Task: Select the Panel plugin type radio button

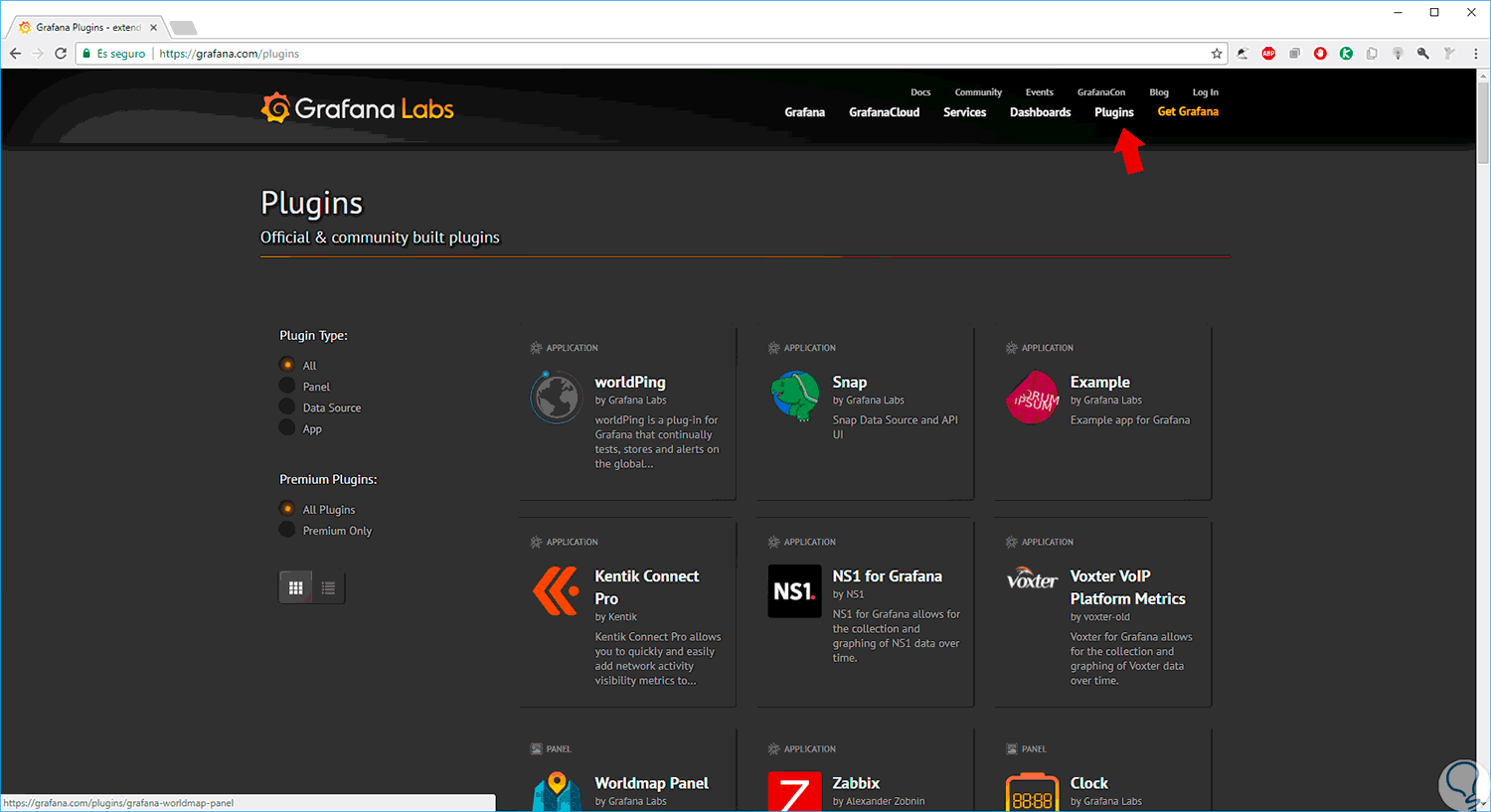Action: tap(287, 386)
